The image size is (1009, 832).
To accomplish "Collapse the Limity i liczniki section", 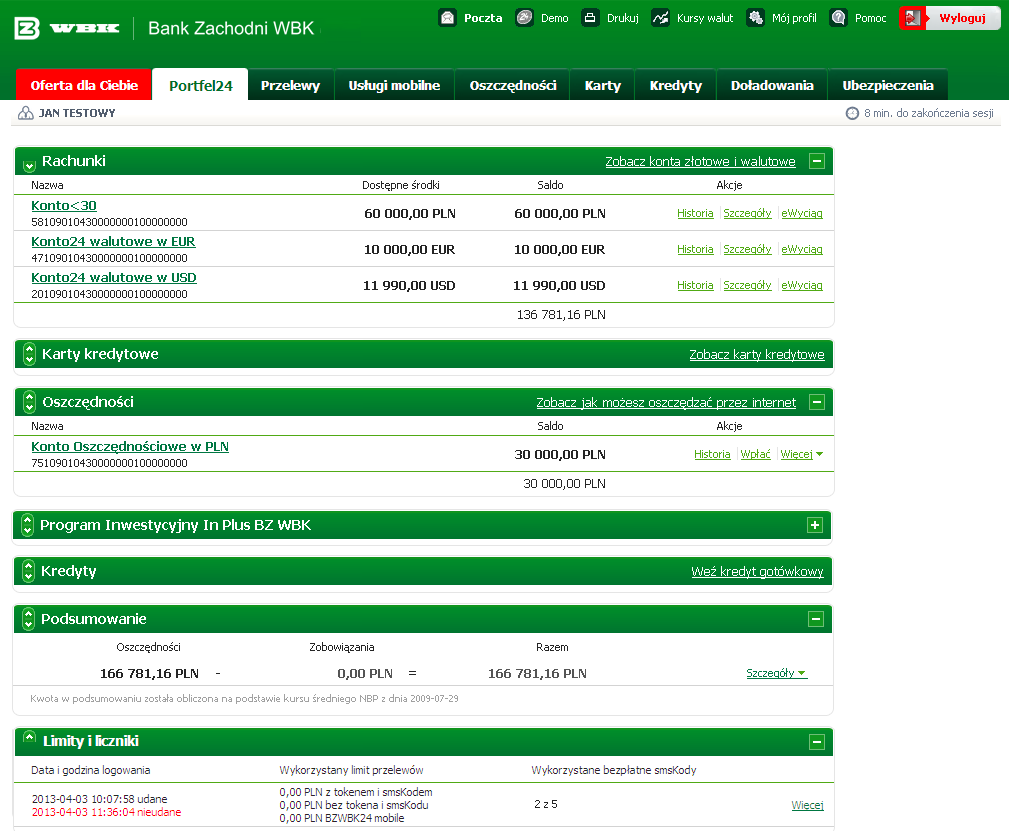I will click(x=817, y=743).
